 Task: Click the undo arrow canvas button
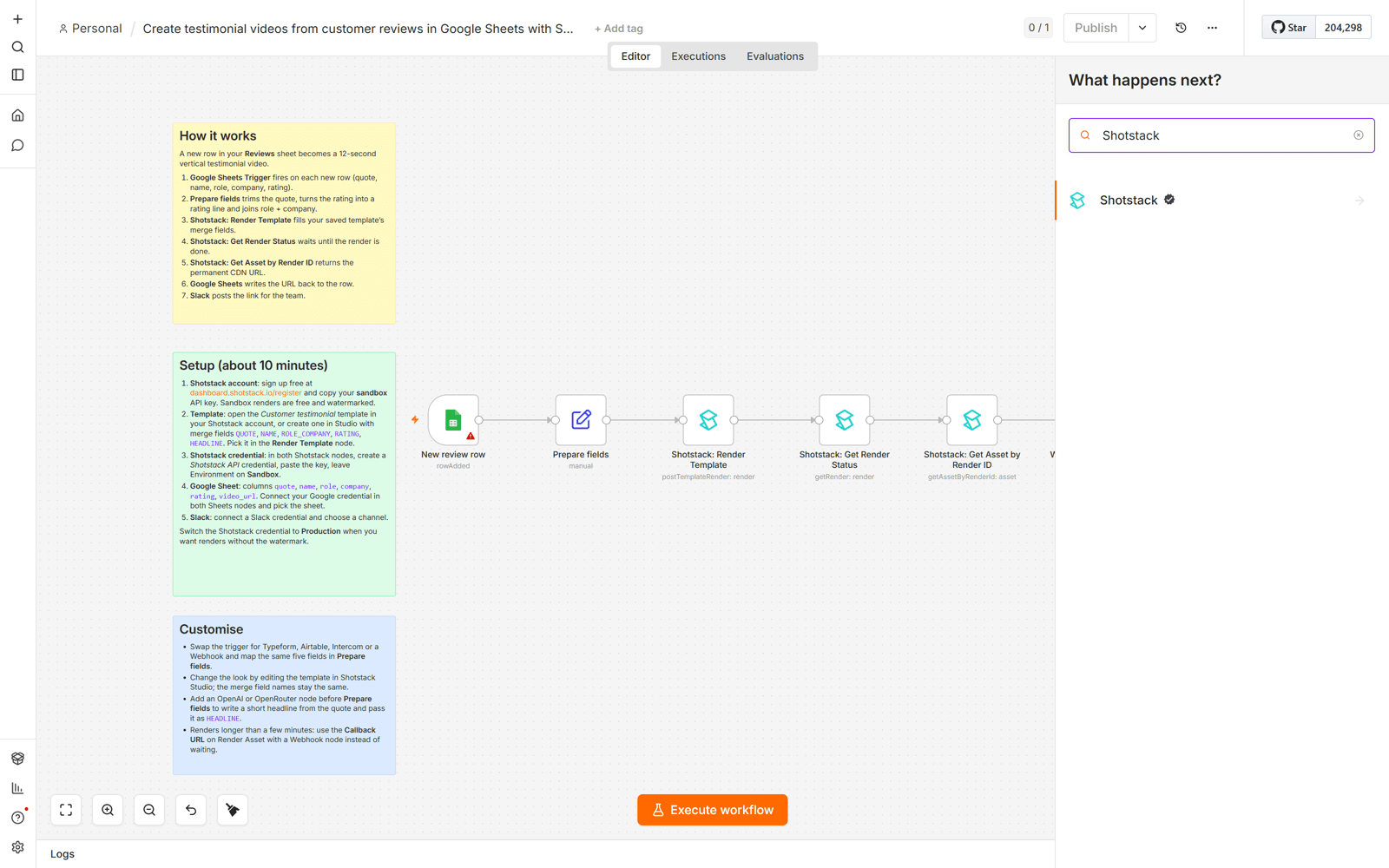(x=191, y=810)
